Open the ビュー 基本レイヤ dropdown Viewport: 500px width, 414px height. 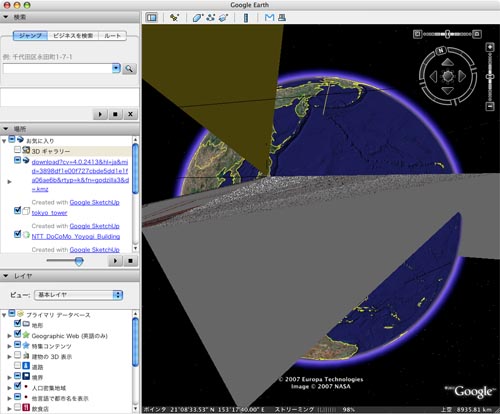(x=79, y=295)
